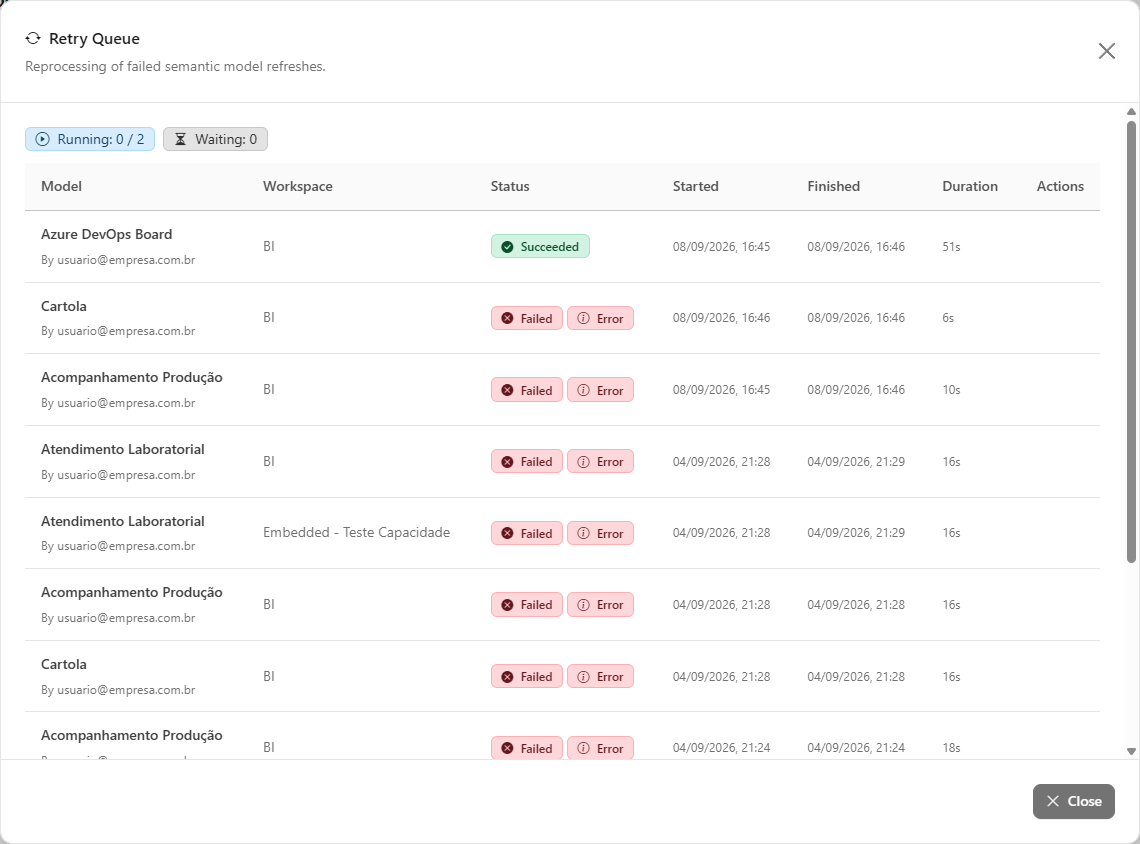Click the Retry Queue refresh icon
Screen dimensions: 1140x844
(33, 39)
